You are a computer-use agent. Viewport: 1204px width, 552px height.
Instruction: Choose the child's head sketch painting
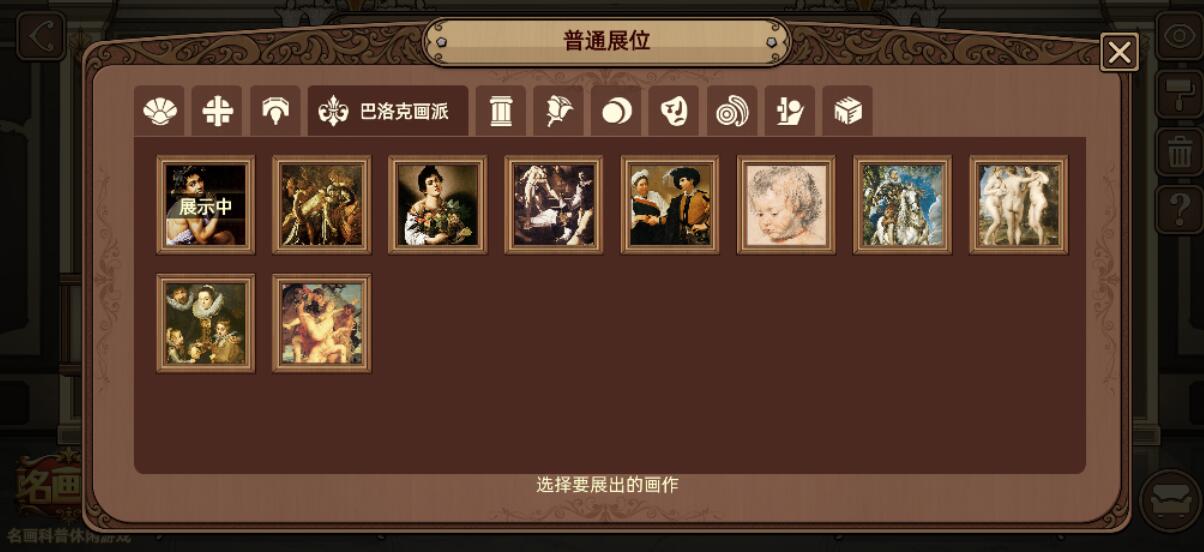tap(786, 205)
